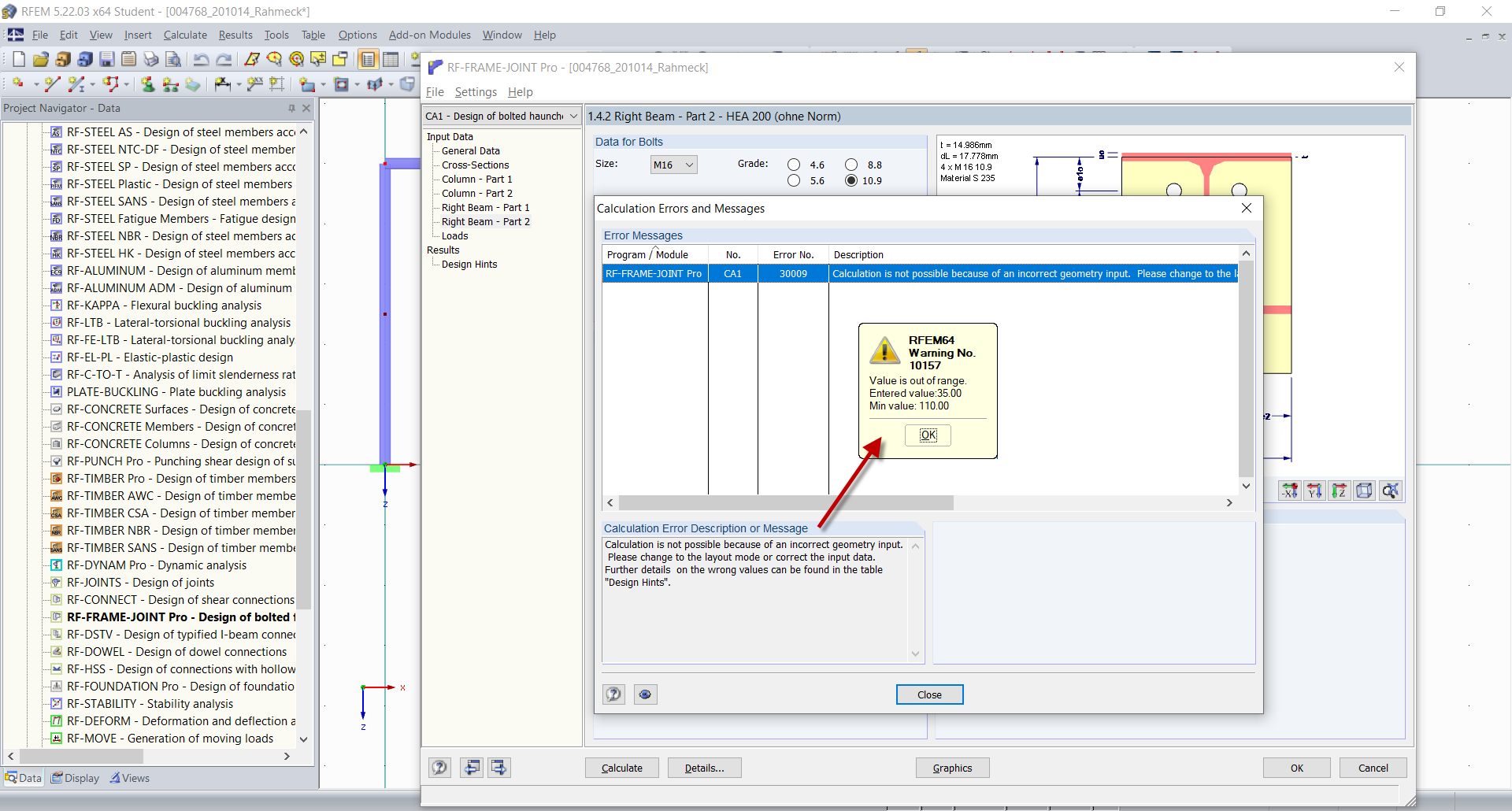Toggle the Project Navigator panel icon
This screenshot has height=811, width=1512.
pyautogui.click(x=369, y=59)
